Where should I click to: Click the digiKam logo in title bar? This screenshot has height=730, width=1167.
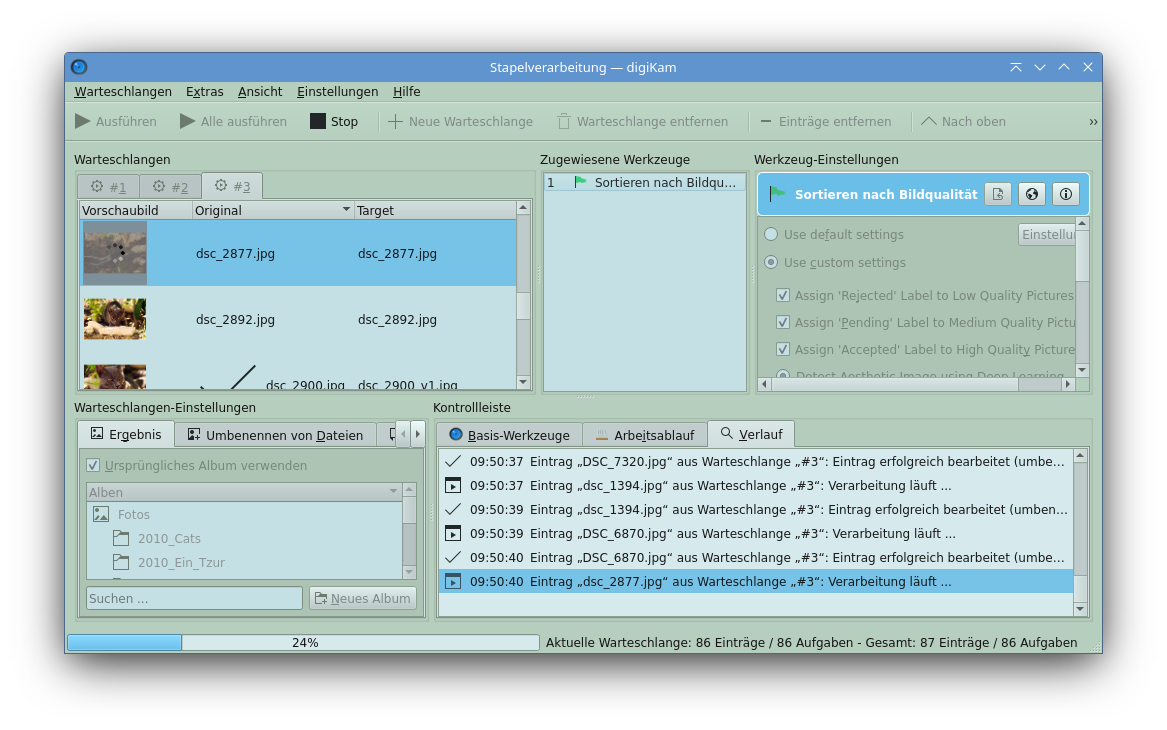point(80,67)
